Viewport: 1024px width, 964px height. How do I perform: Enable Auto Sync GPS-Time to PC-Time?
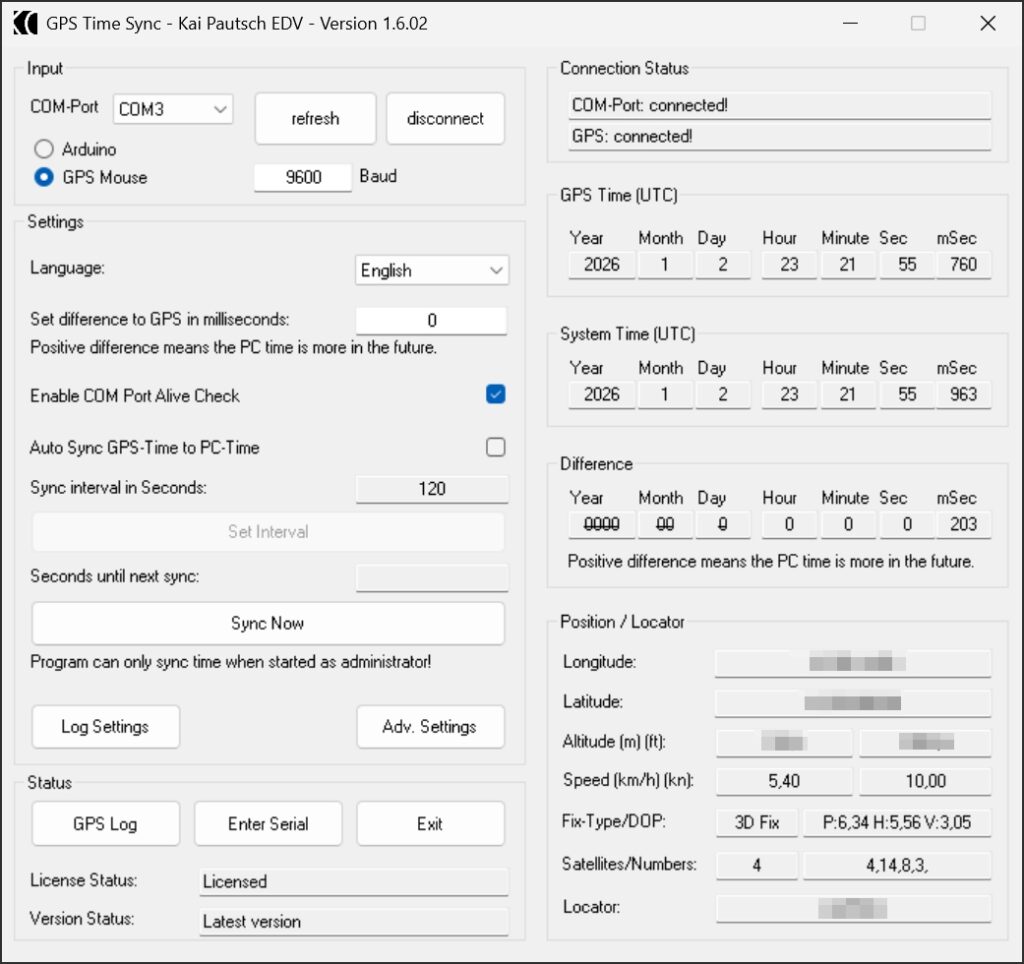[x=495, y=447]
